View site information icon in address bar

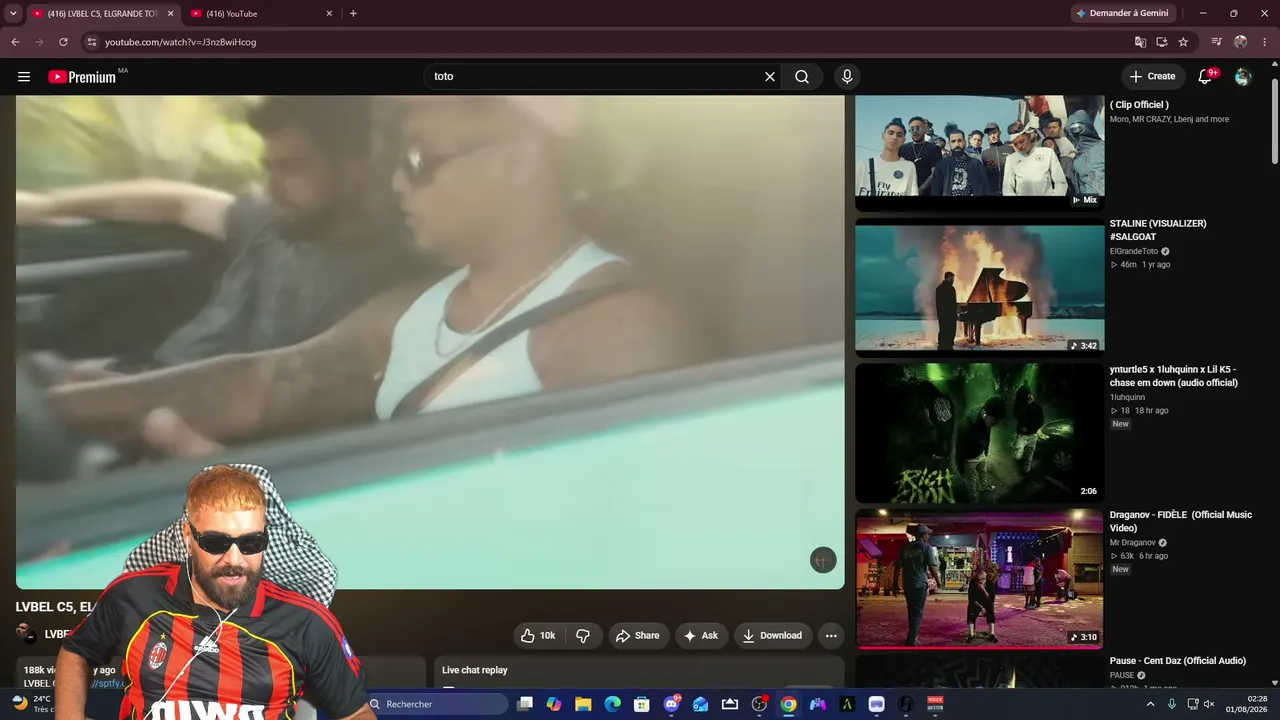click(91, 42)
